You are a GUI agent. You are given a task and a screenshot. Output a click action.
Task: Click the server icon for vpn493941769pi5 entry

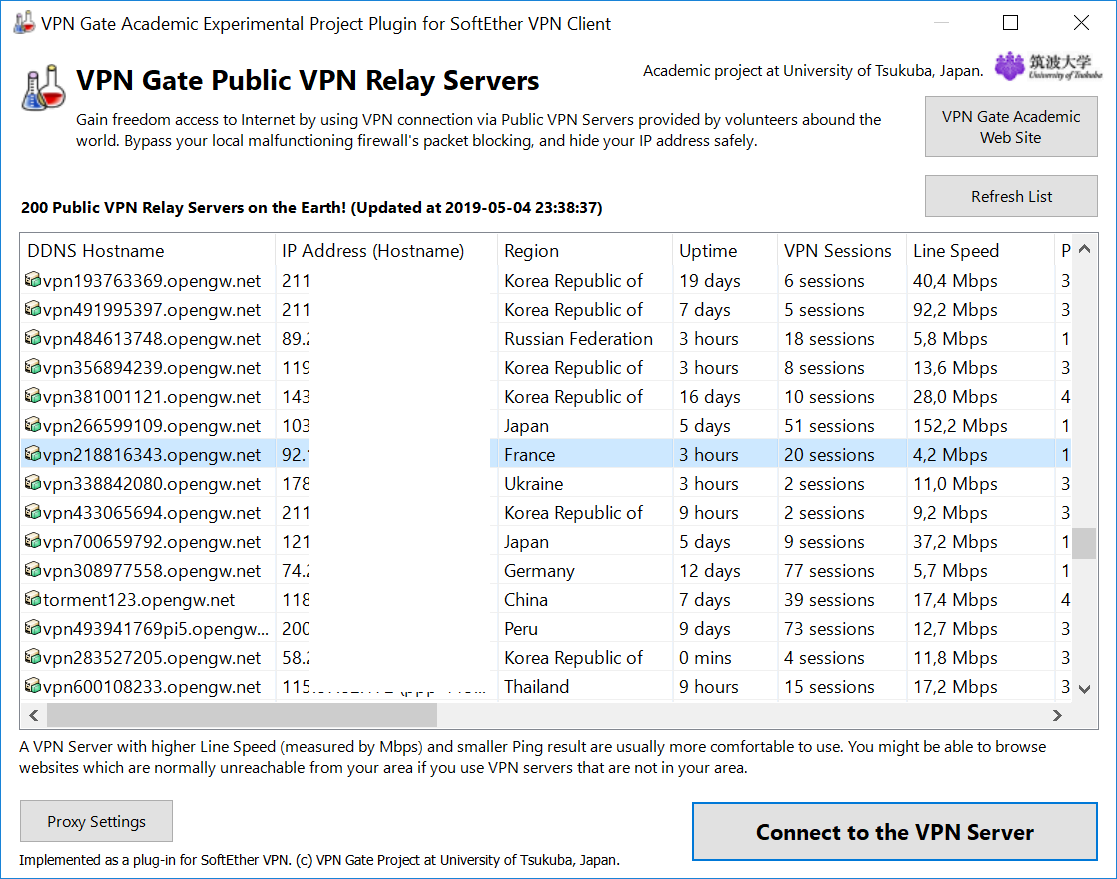click(x=33, y=628)
